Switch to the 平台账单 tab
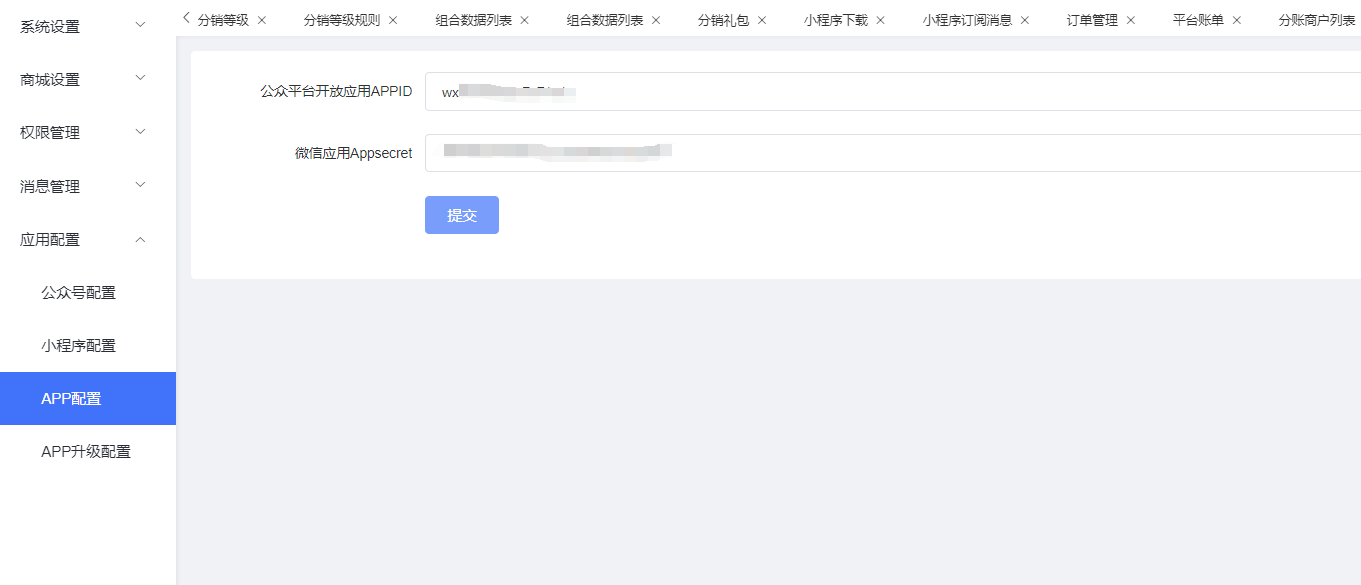Image resolution: width=1361 pixels, height=585 pixels. [x=1198, y=20]
